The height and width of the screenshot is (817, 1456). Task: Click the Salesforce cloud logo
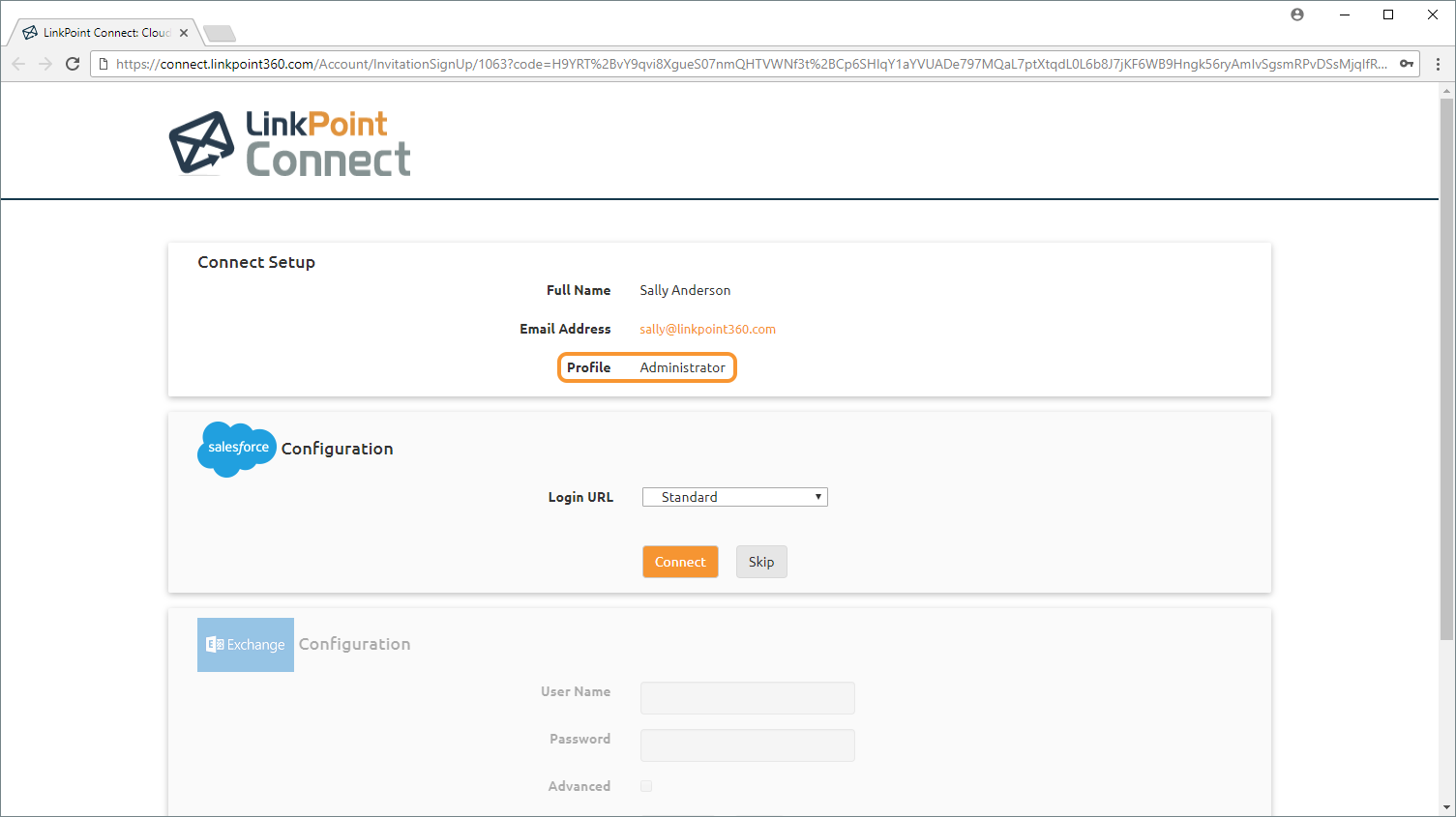point(237,449)
